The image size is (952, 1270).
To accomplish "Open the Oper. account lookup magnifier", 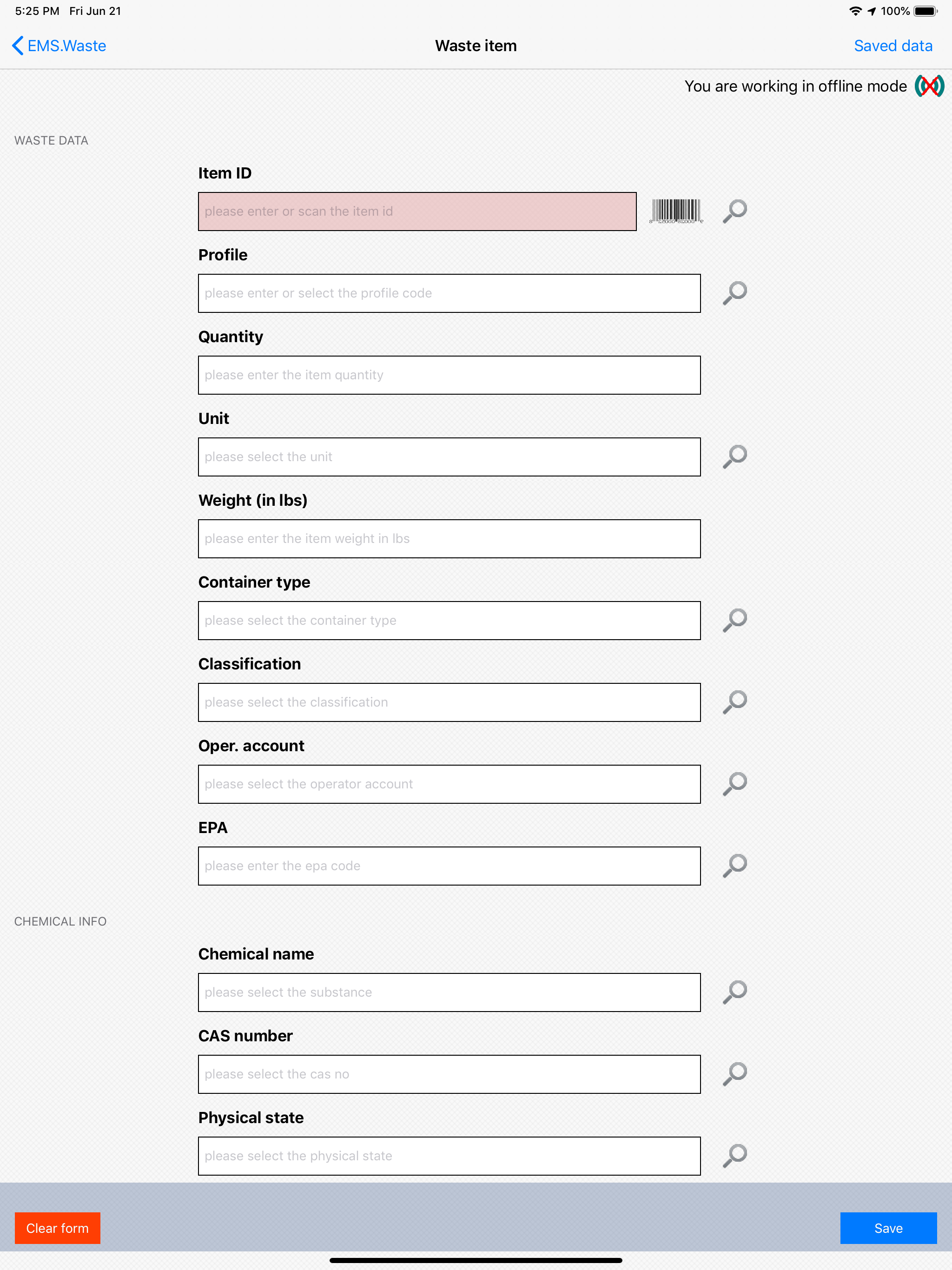I will point(734,784).
